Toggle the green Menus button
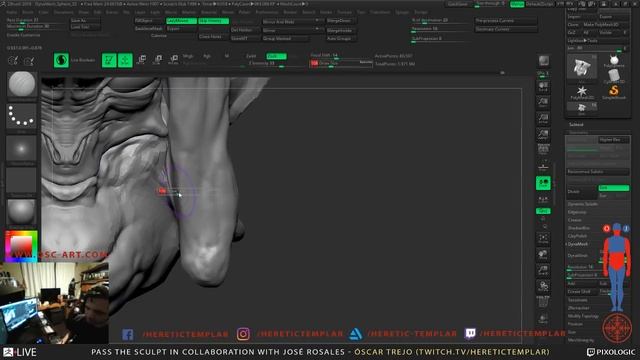640x360 pixels. tap(517, 4)
